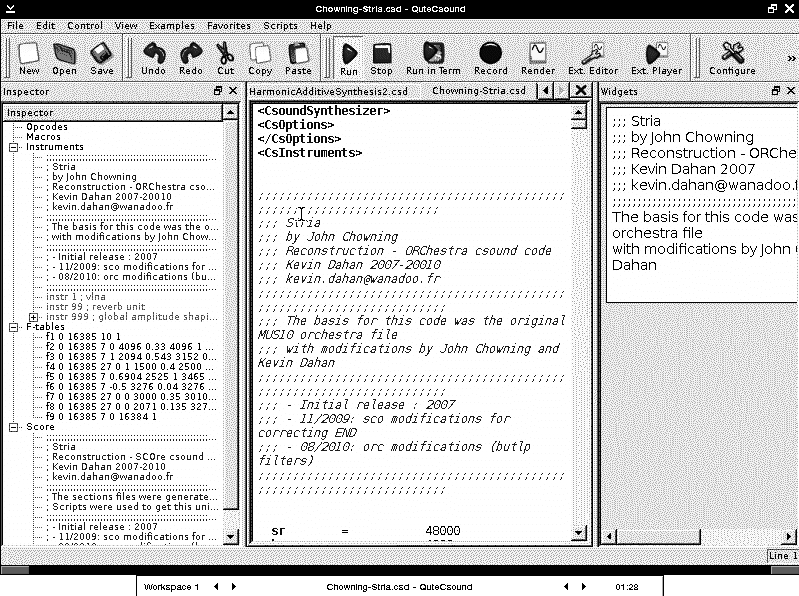Switch to the next workspace with the arrow
Screen dimensions: 799x596
click(x=234, y=587)
